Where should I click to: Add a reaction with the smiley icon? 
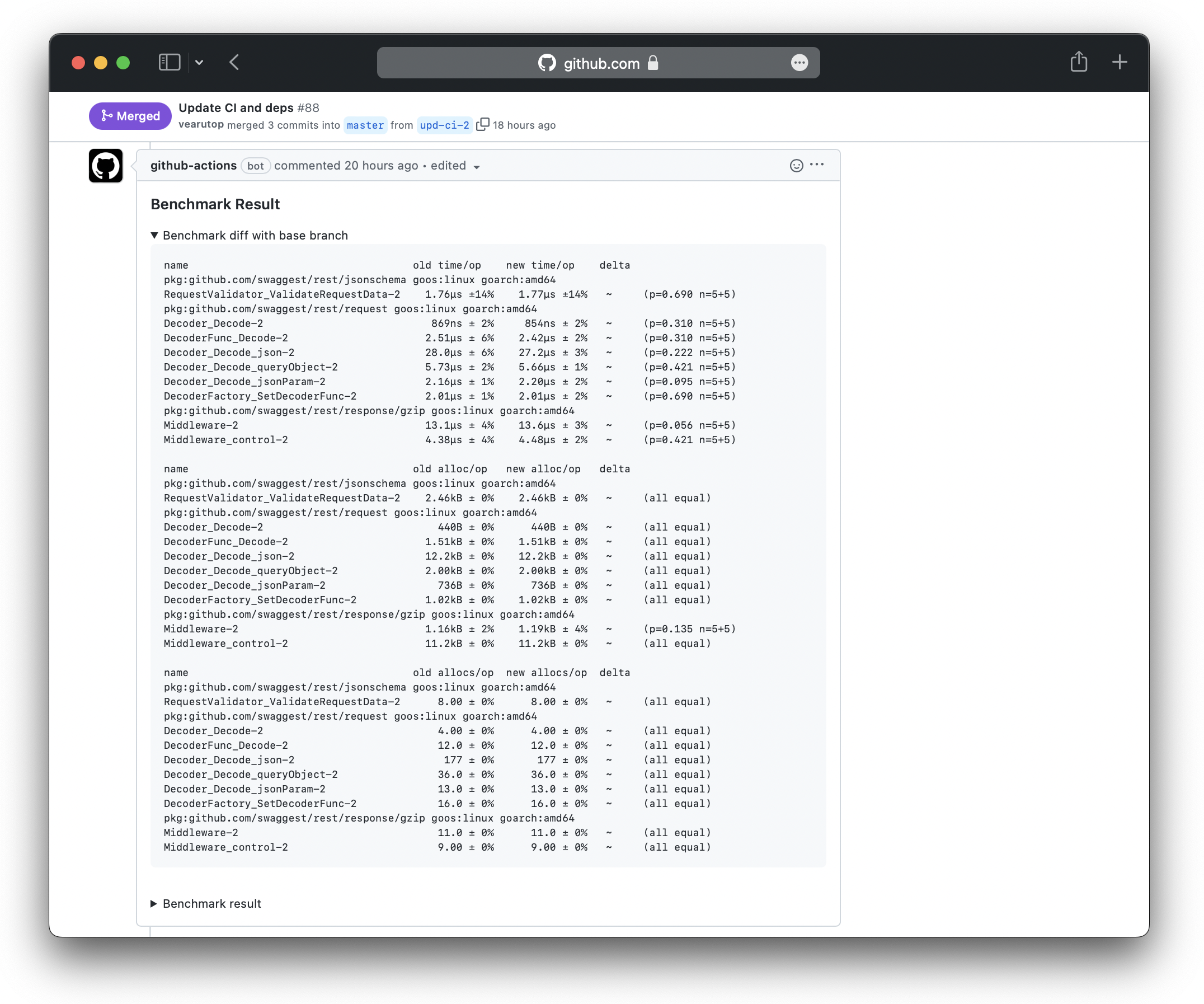[796, 166]
